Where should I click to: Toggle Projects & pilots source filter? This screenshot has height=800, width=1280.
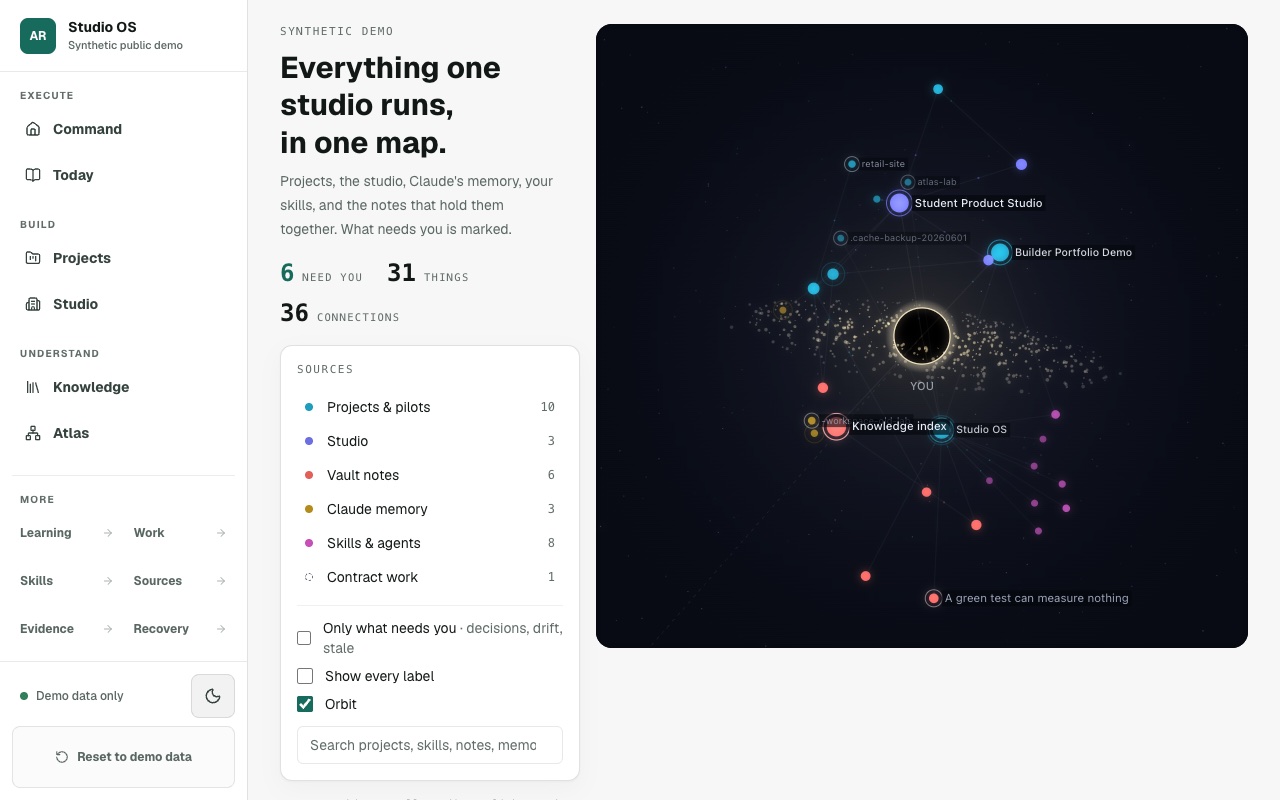click(x=430, y=407)
